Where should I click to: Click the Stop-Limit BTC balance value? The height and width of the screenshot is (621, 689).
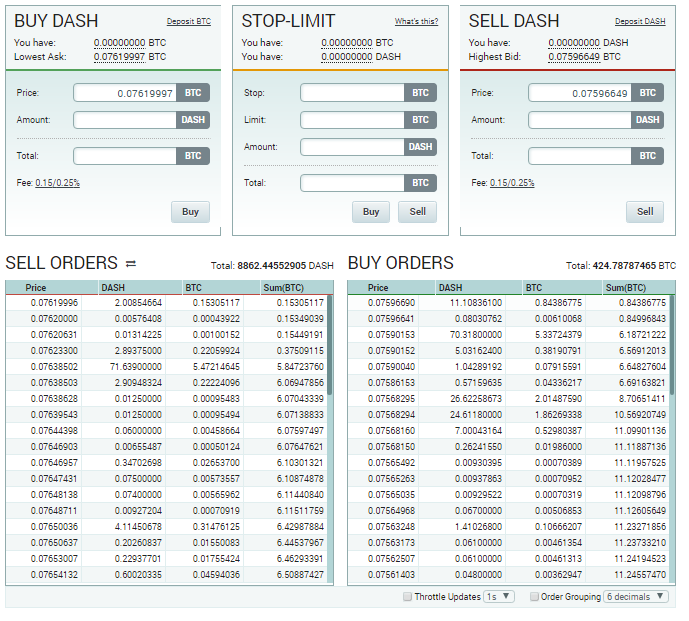tap(347, 43)
